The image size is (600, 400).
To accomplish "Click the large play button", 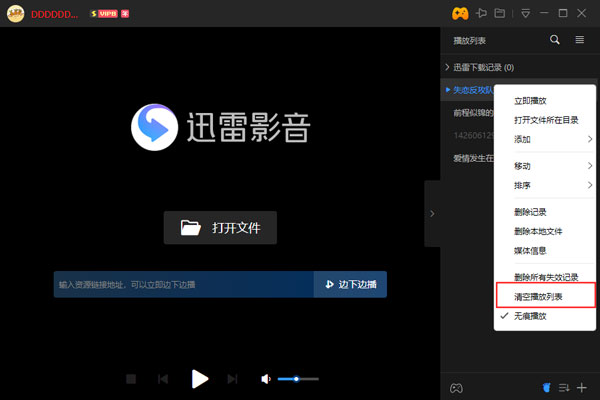I will tap(199, 379).
